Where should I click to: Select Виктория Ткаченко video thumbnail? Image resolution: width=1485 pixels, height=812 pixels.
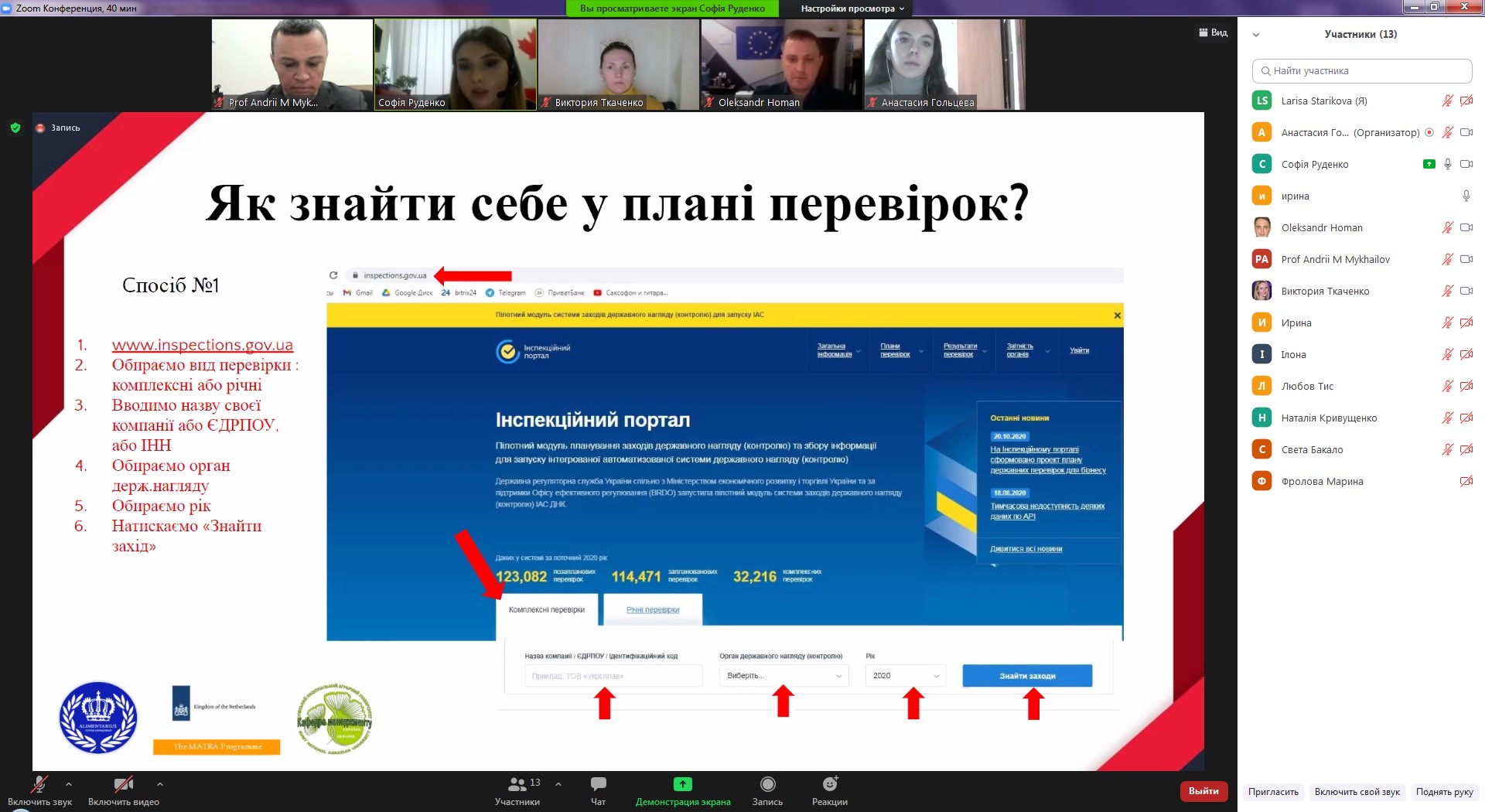coord(618,64)
